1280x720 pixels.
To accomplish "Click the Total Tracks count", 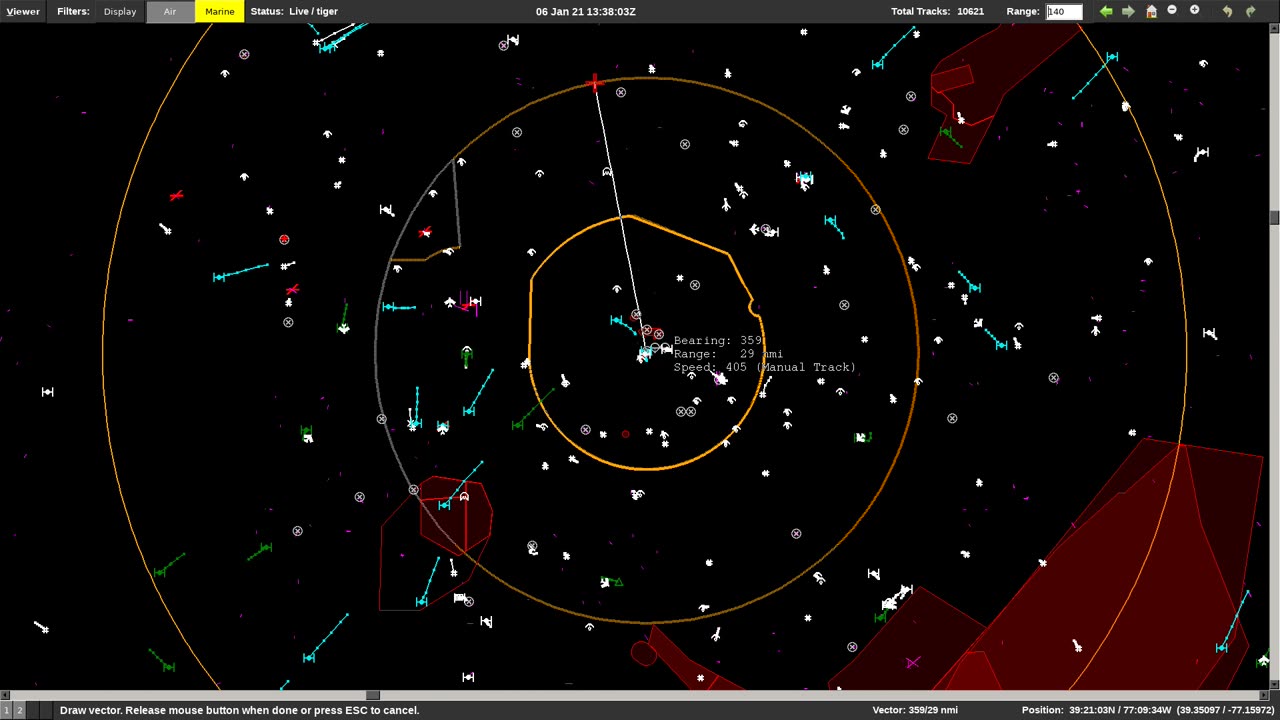I will (x=937, y=11).
